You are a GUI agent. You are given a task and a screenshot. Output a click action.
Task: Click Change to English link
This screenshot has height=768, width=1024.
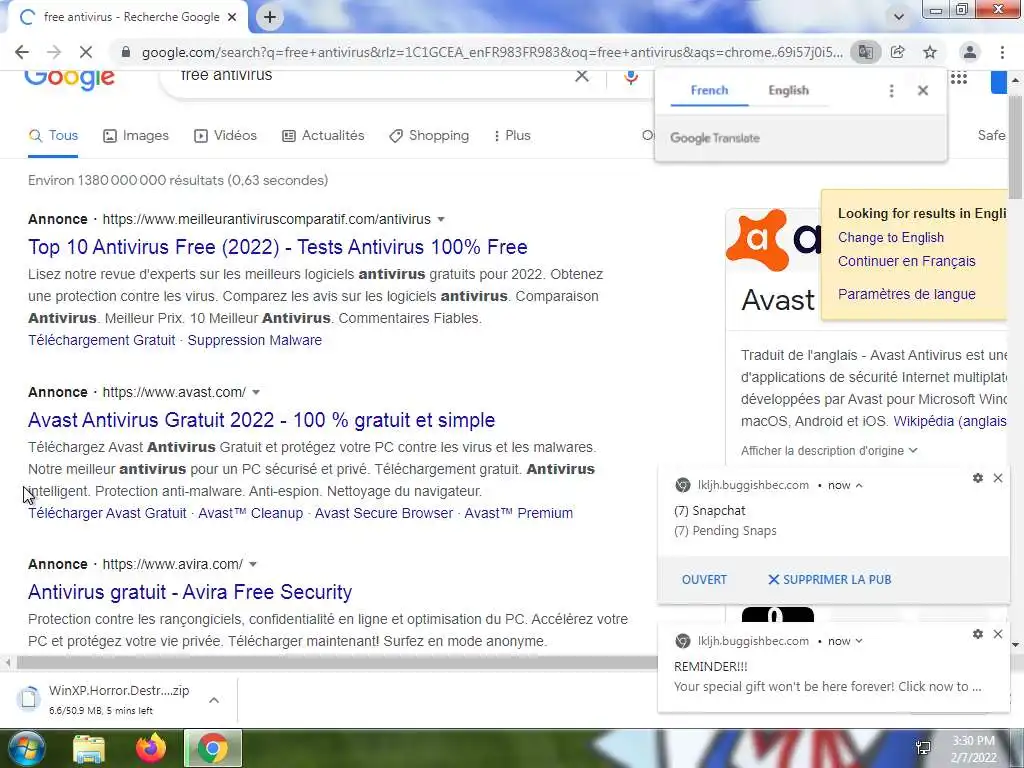click(891, 238)
